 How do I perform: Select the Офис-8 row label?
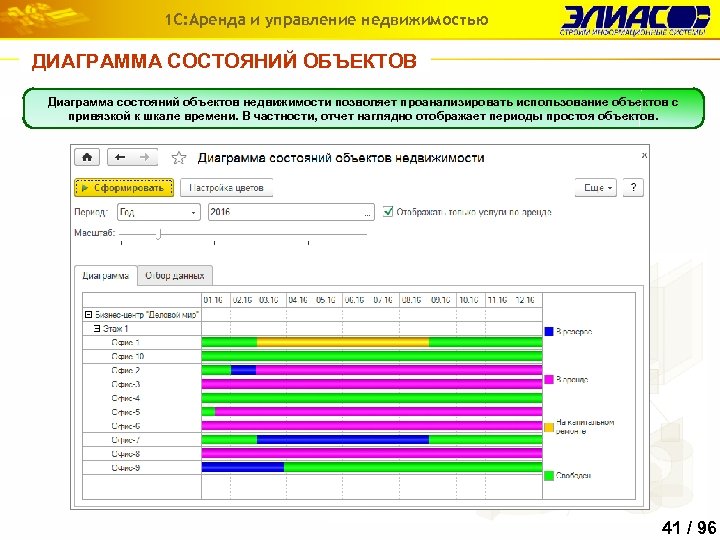(x=125, y=454)
